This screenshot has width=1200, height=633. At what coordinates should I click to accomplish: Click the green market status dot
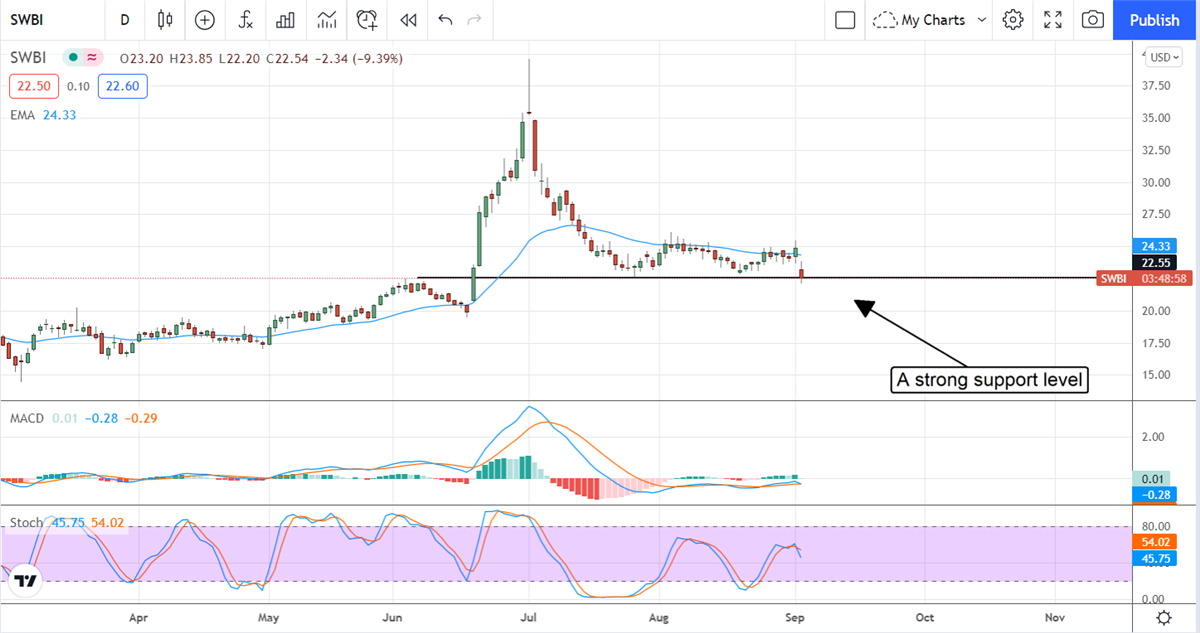[x=71, y=59]
